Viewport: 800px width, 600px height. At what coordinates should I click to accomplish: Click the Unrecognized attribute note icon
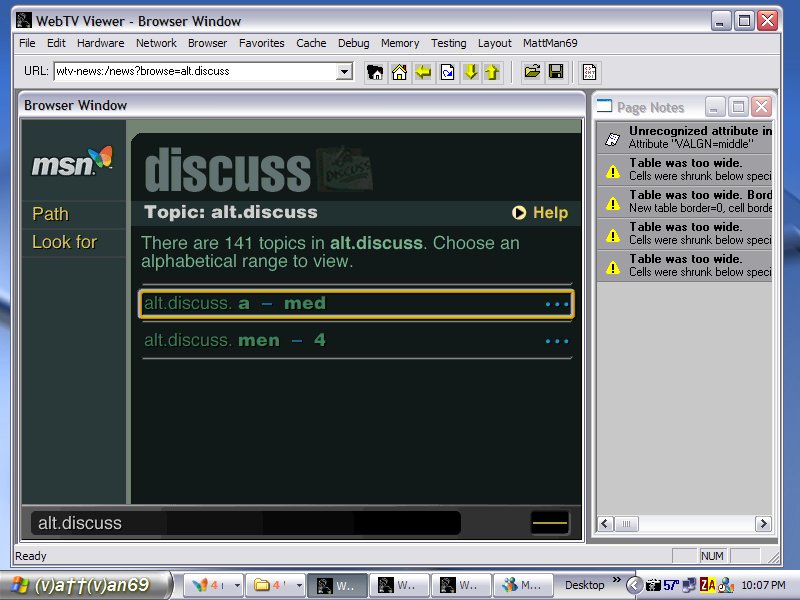612,138
